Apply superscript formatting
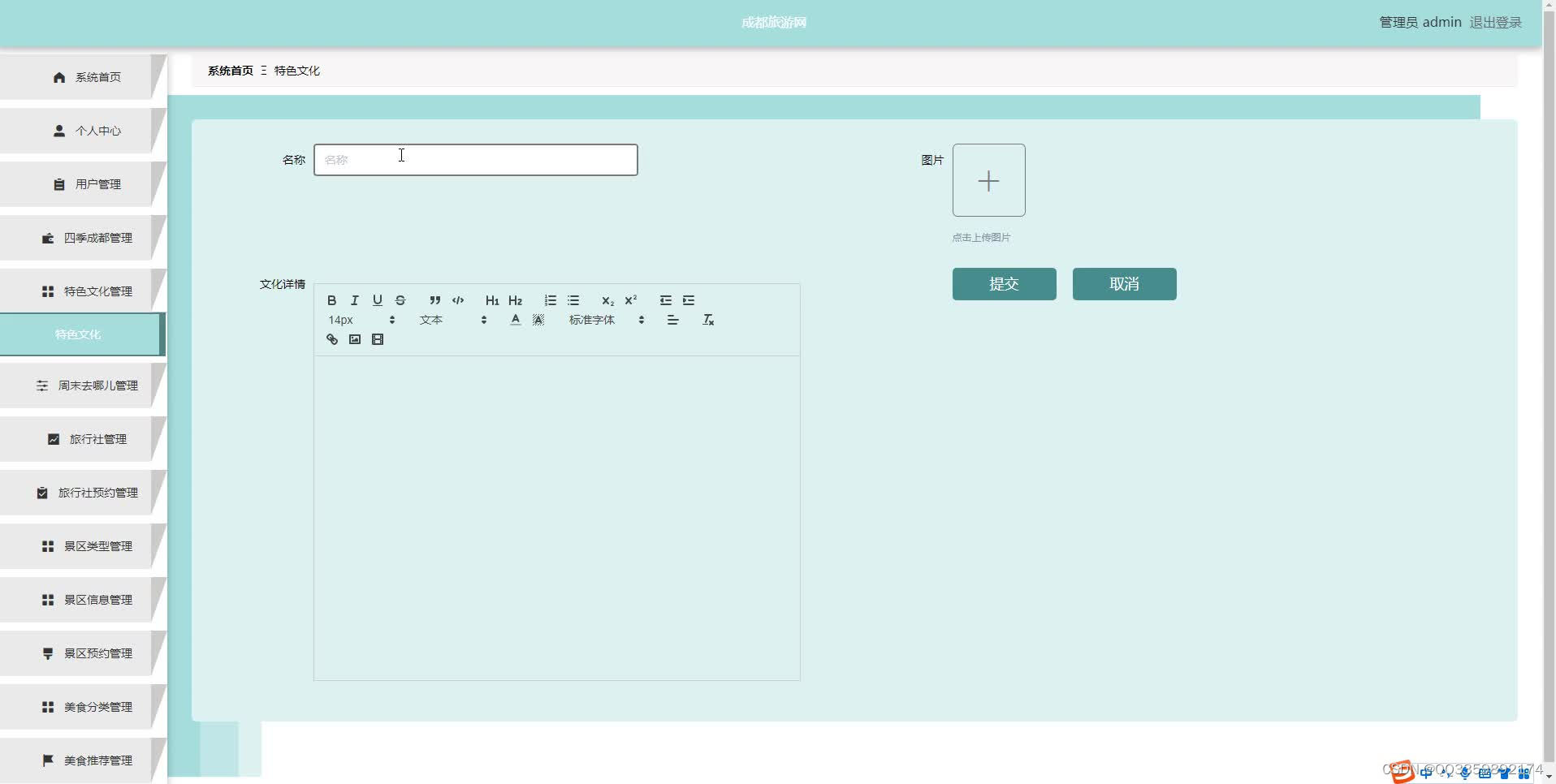This screenshot has width=1556, height=784. tap(631, 300)
